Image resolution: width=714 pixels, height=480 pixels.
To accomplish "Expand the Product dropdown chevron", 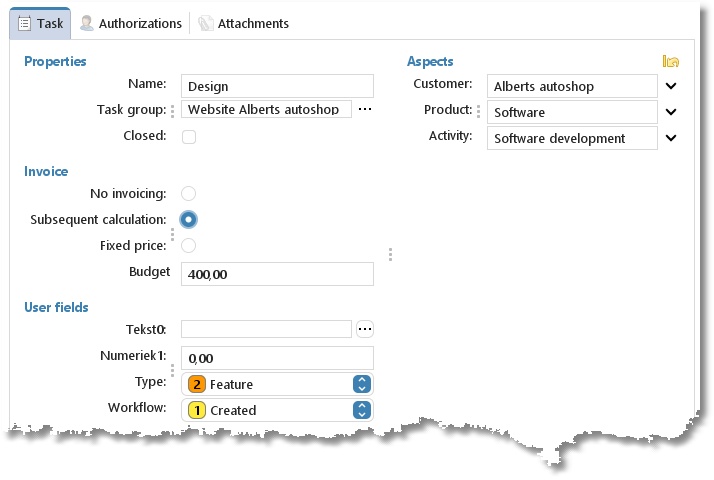I will click(671, 112).
